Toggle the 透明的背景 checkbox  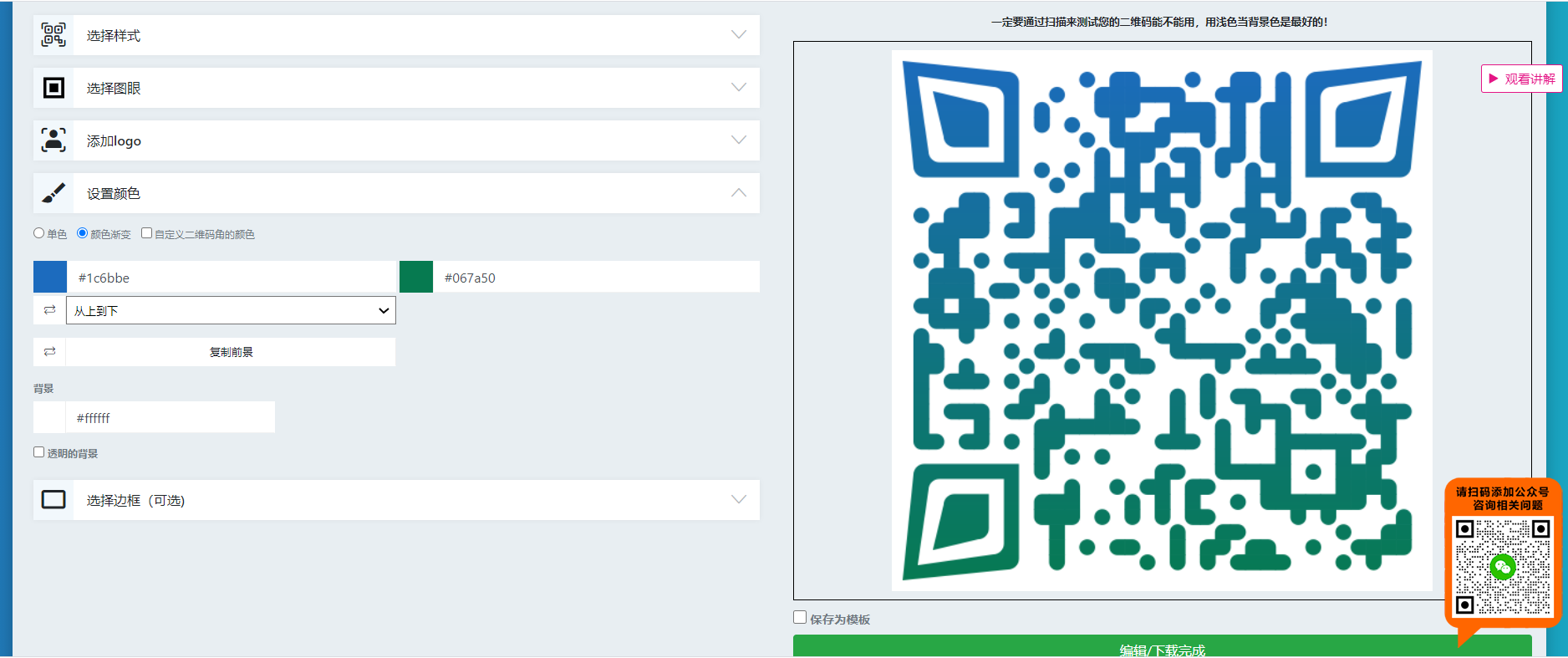pyautogui.click(x=38, y=452)
